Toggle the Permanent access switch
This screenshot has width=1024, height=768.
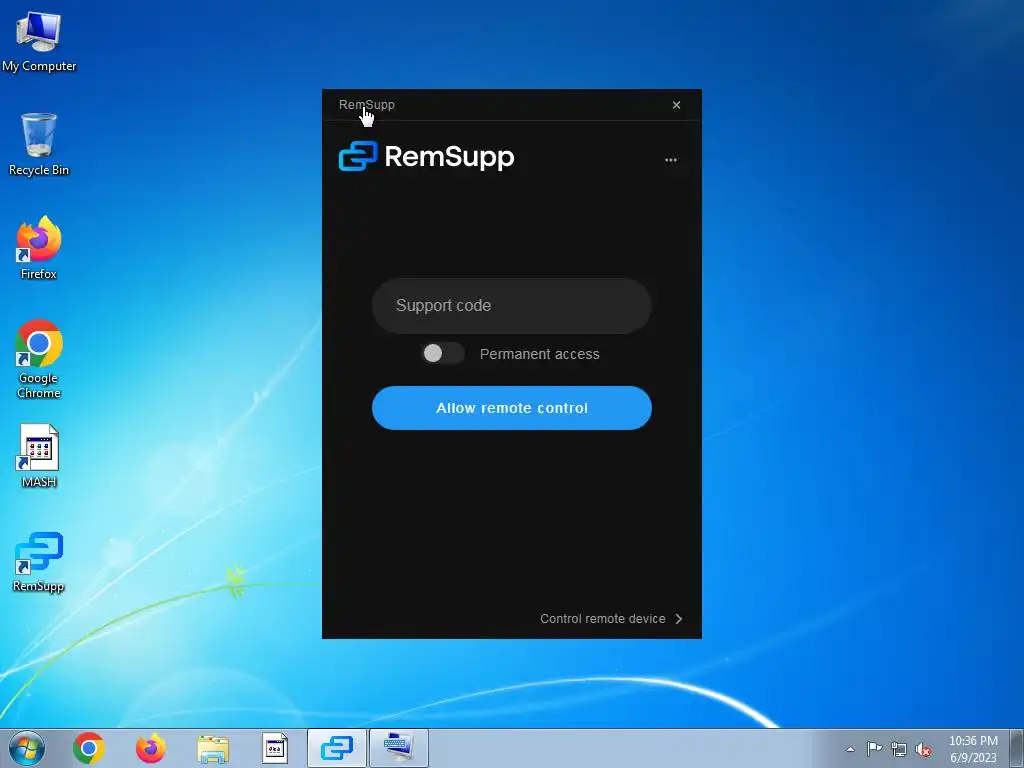point(443,353)
